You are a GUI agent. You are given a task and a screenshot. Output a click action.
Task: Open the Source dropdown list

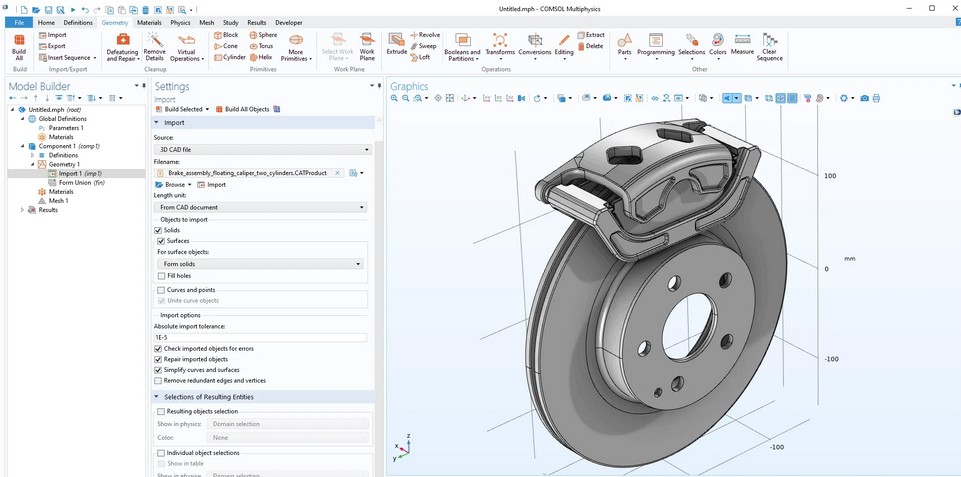262,149
